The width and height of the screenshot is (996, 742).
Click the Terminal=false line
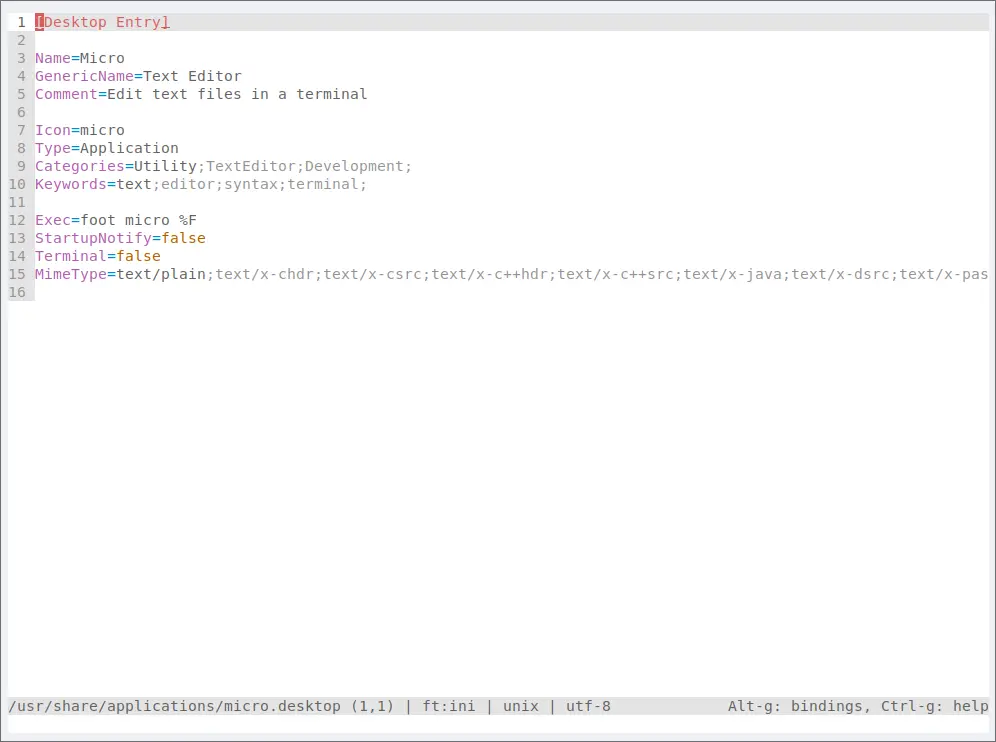click(98, 256)
